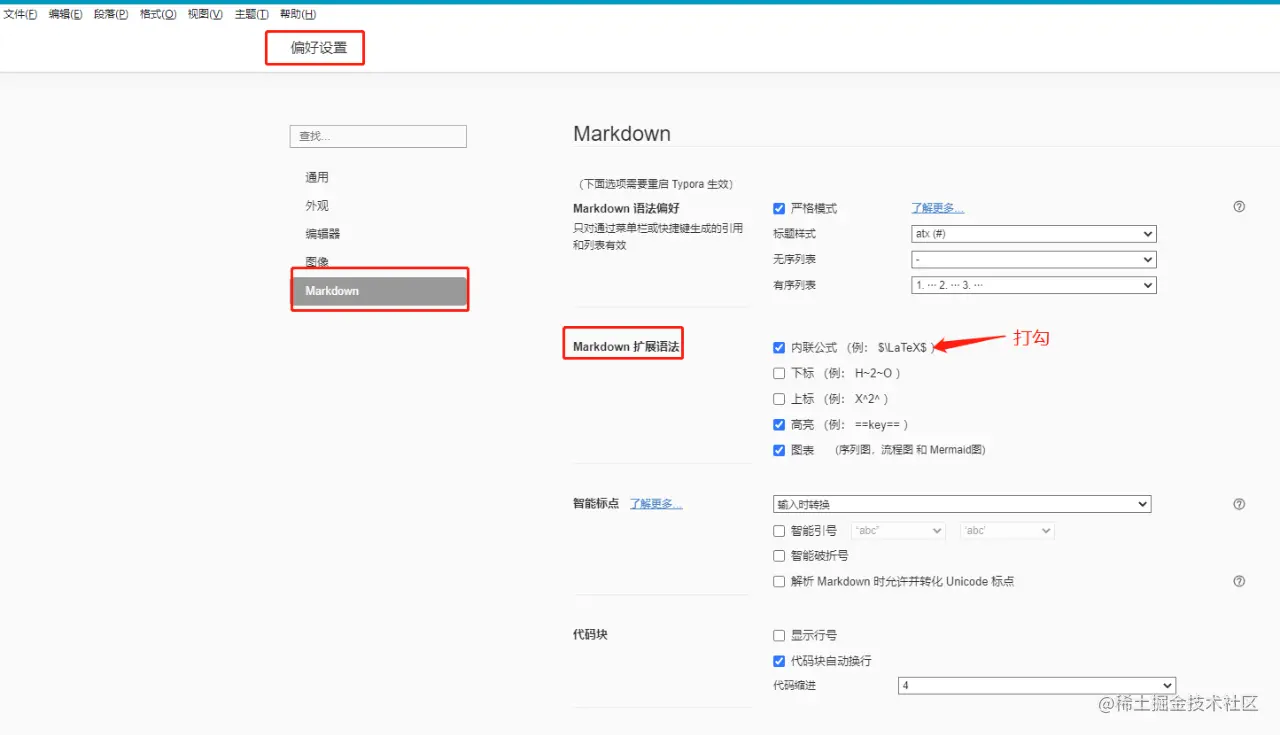The image size is (1280, 735).
Task: Open 视图(V) menu
Action: [205, 14]
